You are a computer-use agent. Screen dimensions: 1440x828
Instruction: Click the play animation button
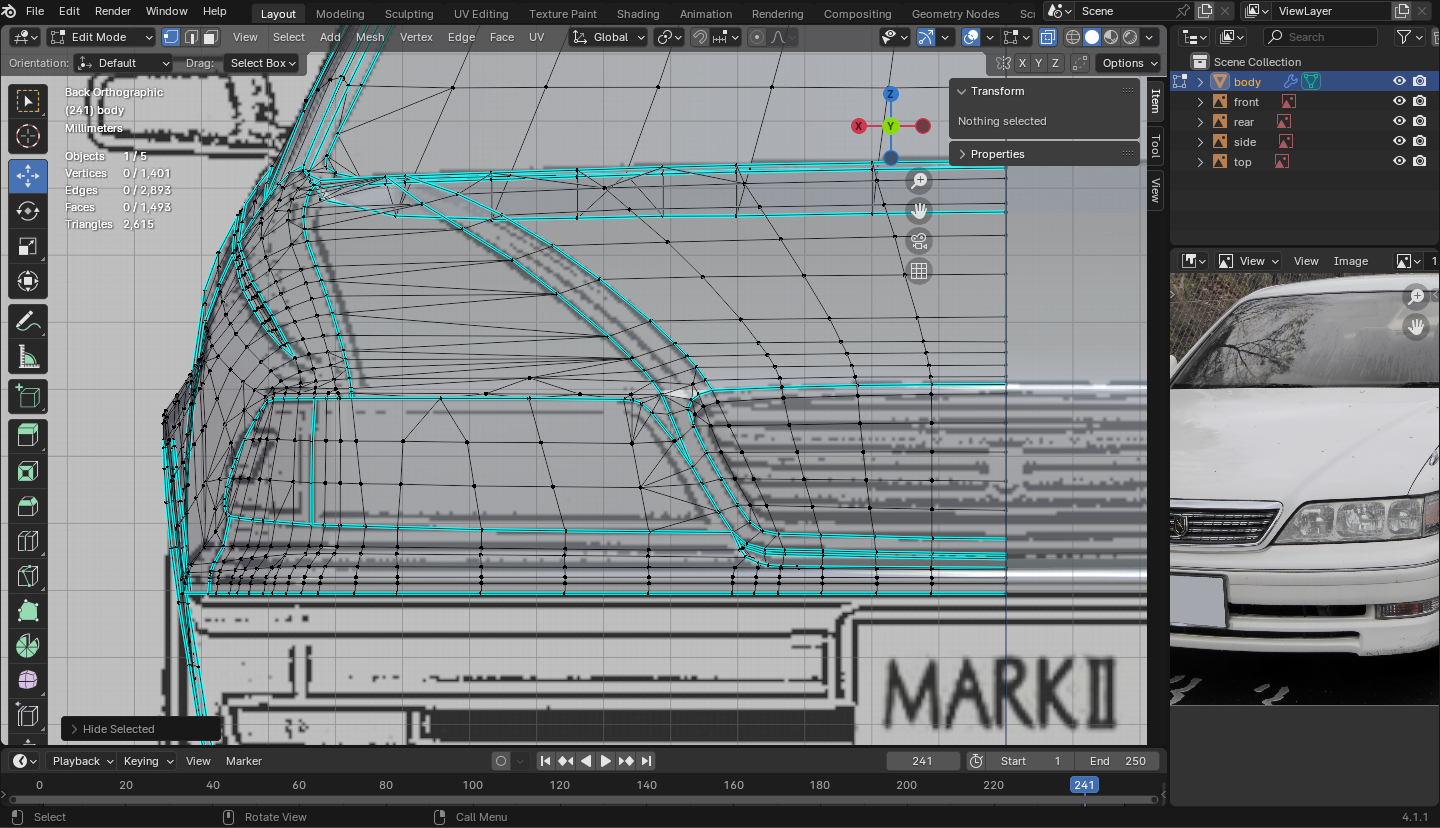(x=606, y=761)
